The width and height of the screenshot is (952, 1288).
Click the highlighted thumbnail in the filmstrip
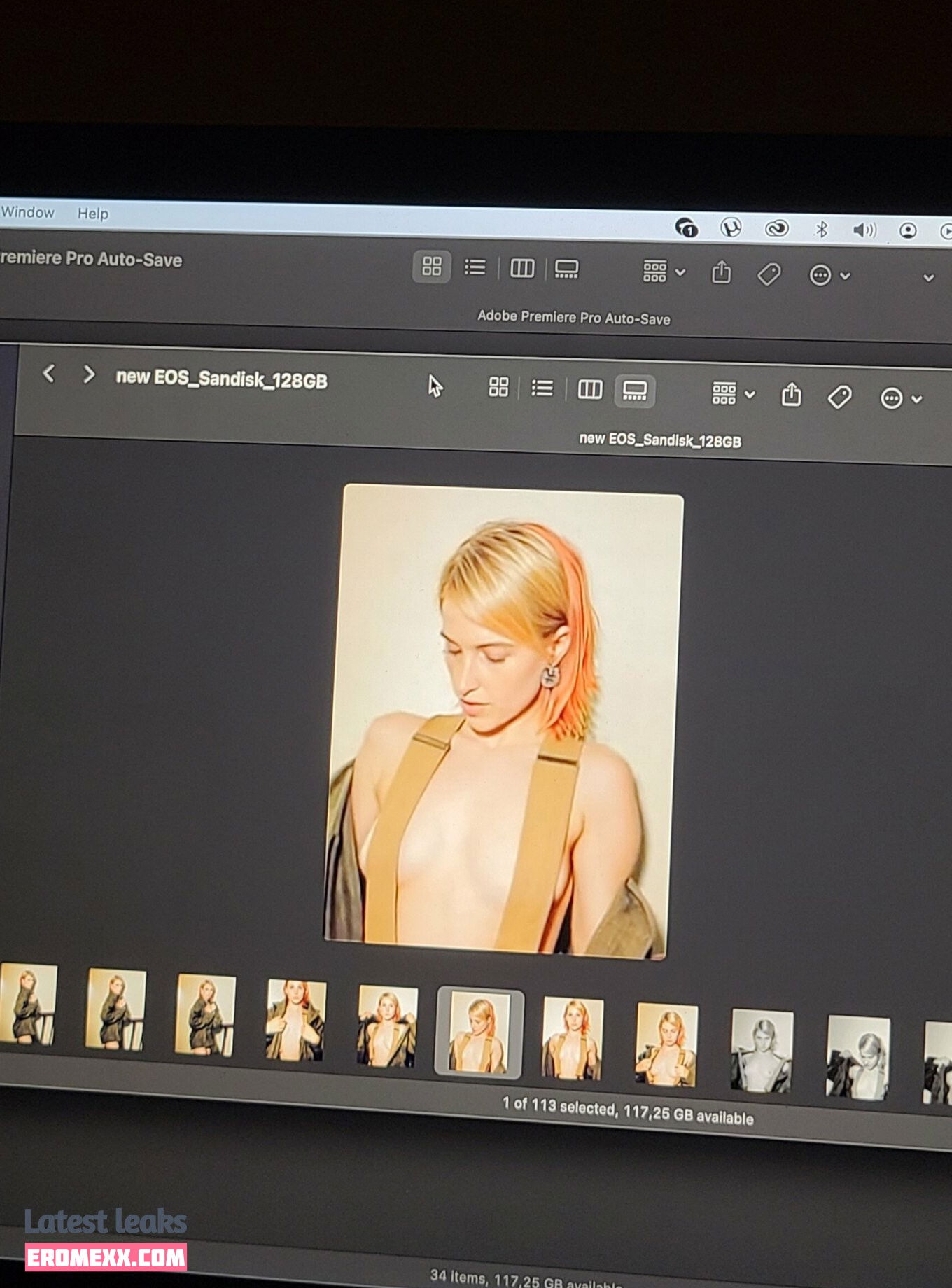[479, 1033]
